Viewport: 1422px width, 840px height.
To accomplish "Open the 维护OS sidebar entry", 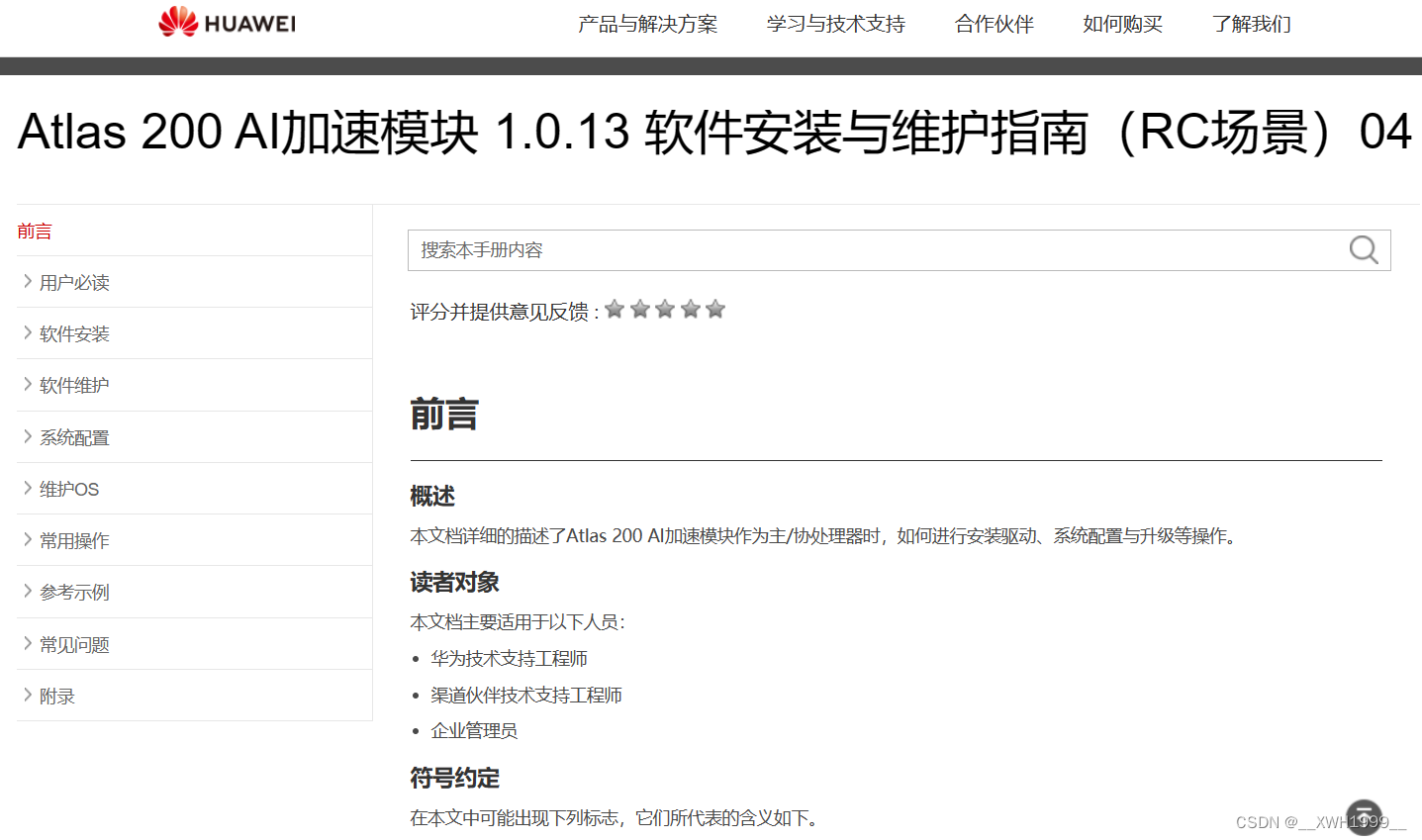I will pyautogui.click(x=69, y=490).
